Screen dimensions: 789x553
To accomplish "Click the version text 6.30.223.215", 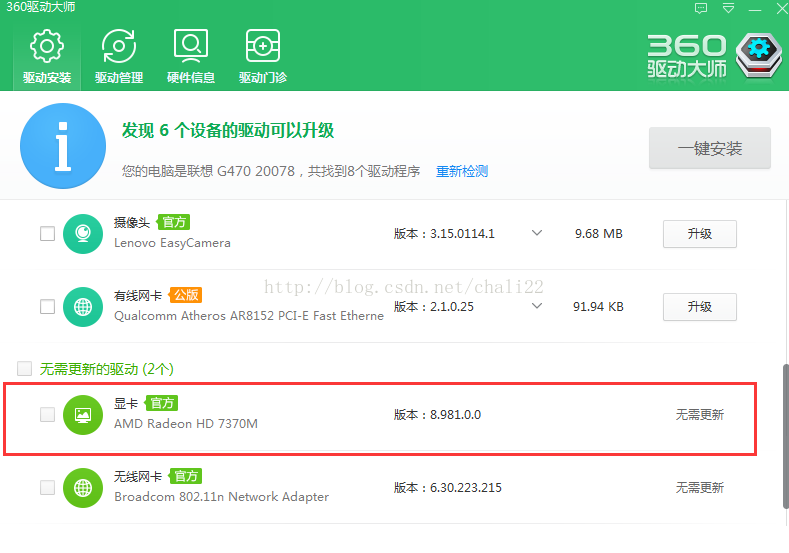I will tap(465, 488).
